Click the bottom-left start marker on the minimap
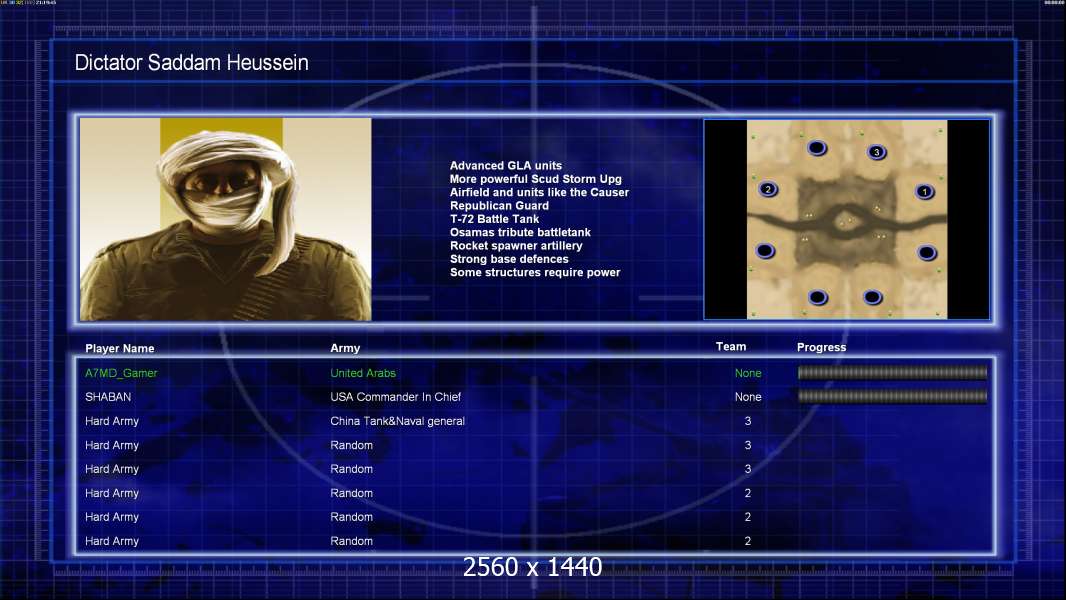 tap(818, 297)
